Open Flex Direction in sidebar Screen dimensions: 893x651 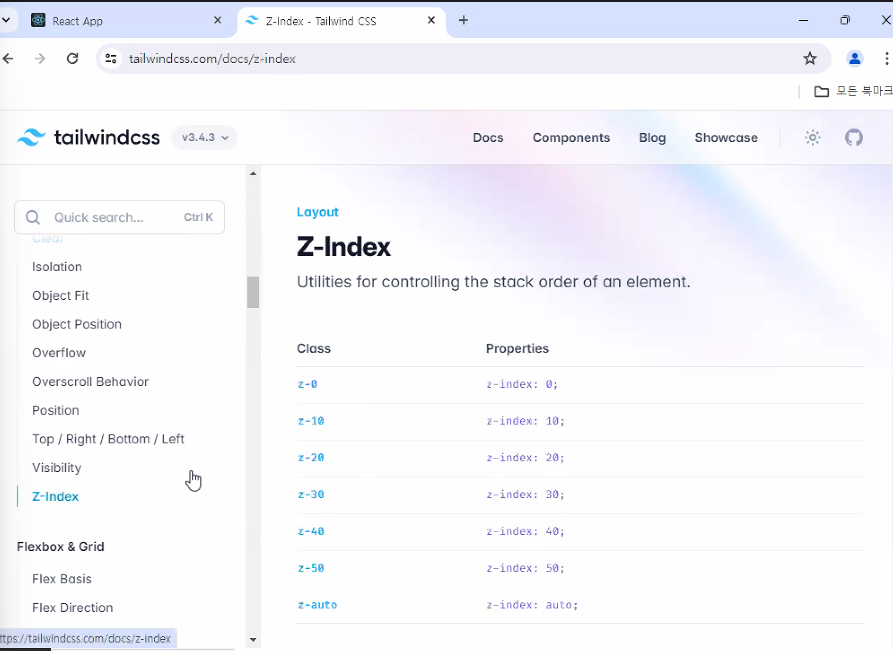[x=72, y=608]
